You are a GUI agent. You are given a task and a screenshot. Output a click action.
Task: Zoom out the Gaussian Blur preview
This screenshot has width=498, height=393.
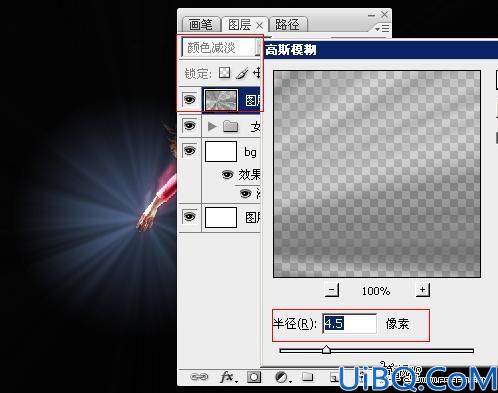[x=332, y=290]
